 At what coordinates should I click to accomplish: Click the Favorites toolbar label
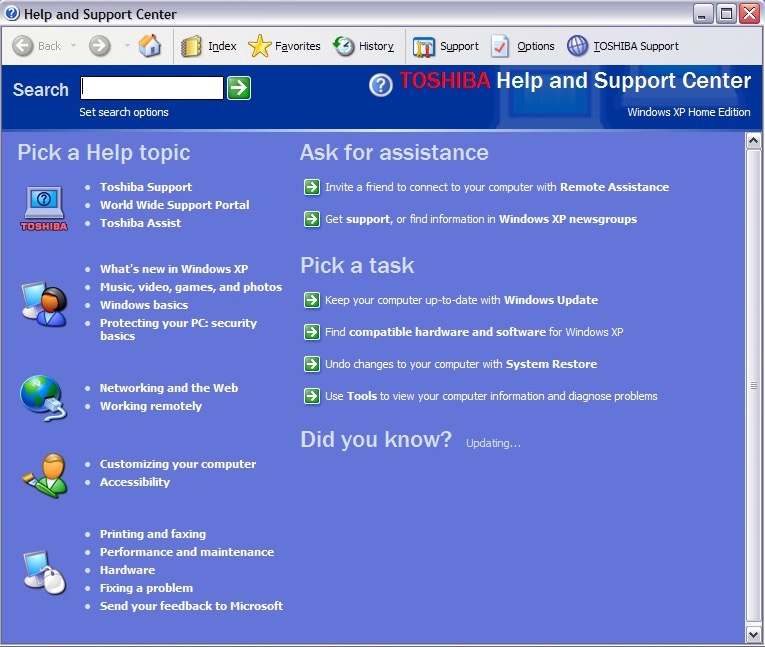(298, 46)
